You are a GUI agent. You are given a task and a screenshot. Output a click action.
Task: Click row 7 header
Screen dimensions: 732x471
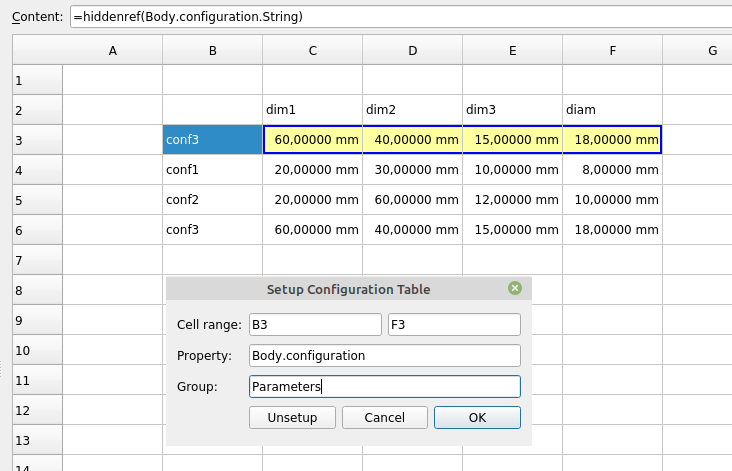point(37,260)
